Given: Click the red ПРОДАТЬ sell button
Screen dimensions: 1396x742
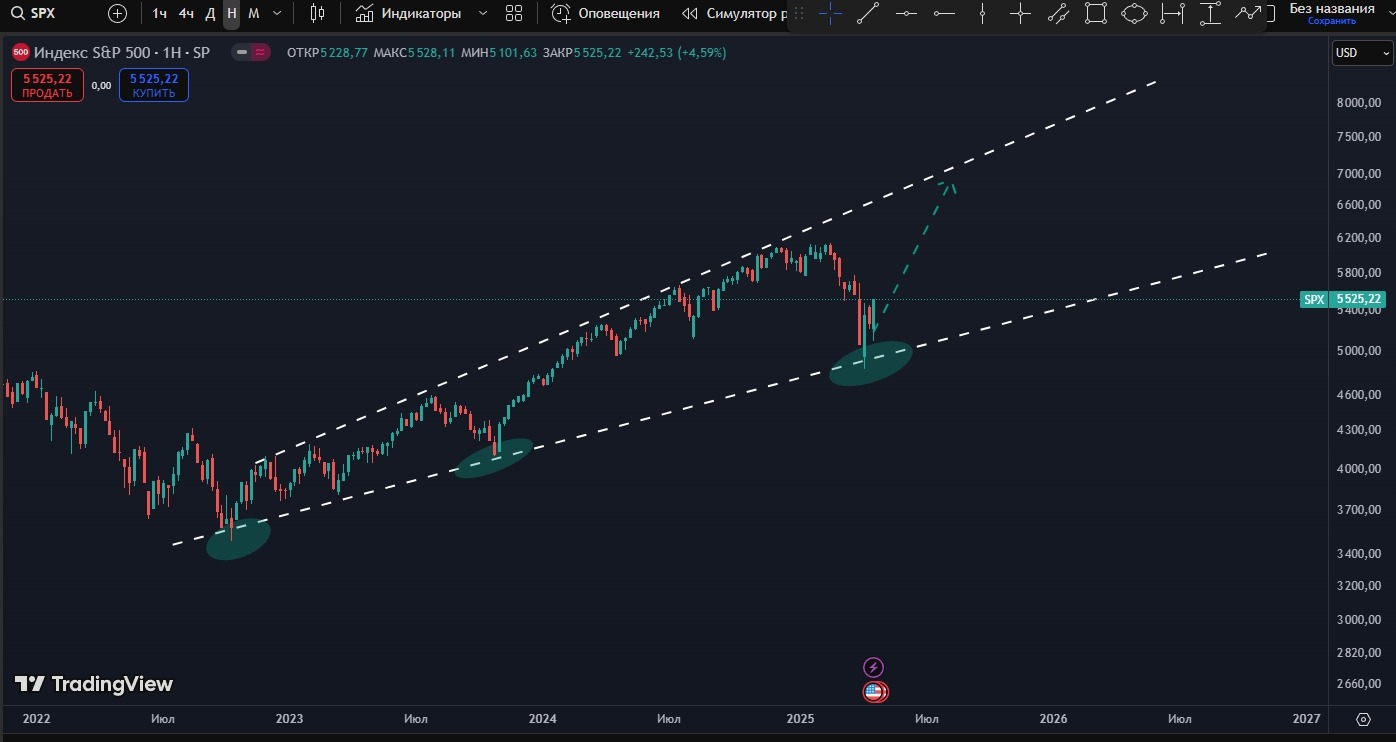Looking at the screenshot, I should pyautogui.click(x=46, y=84).
